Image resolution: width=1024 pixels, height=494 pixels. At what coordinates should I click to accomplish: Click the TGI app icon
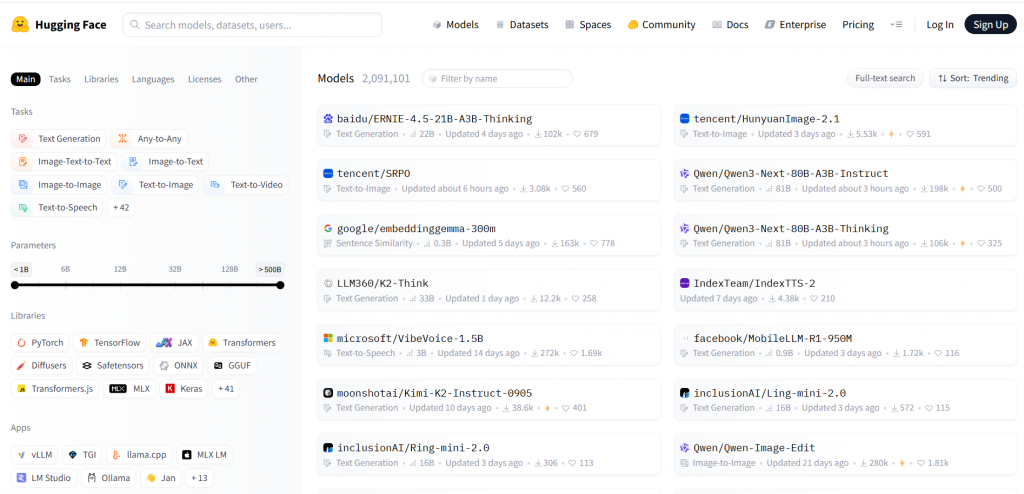point(72,455)
